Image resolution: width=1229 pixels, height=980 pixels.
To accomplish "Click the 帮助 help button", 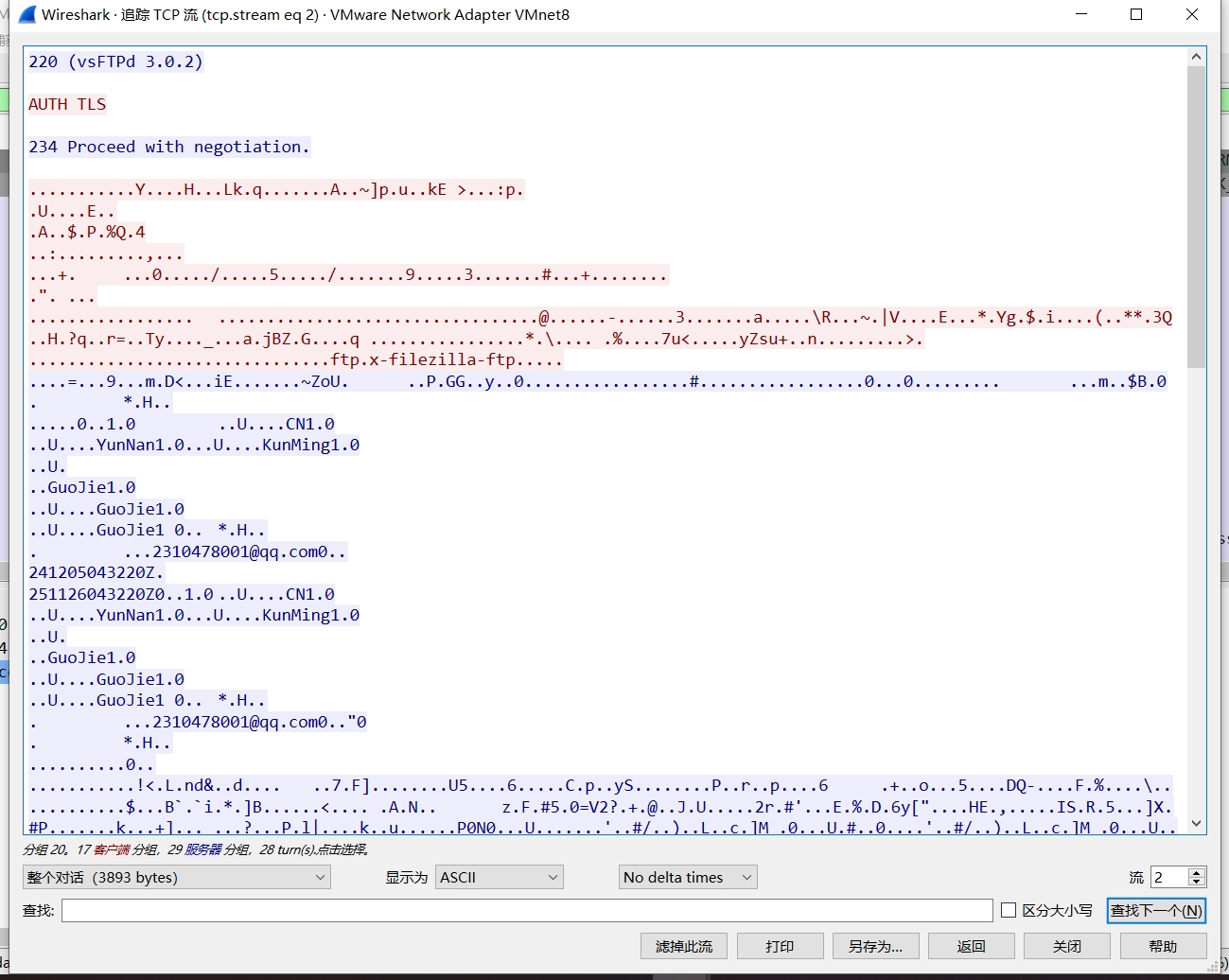I will (x=1163, y=946).
